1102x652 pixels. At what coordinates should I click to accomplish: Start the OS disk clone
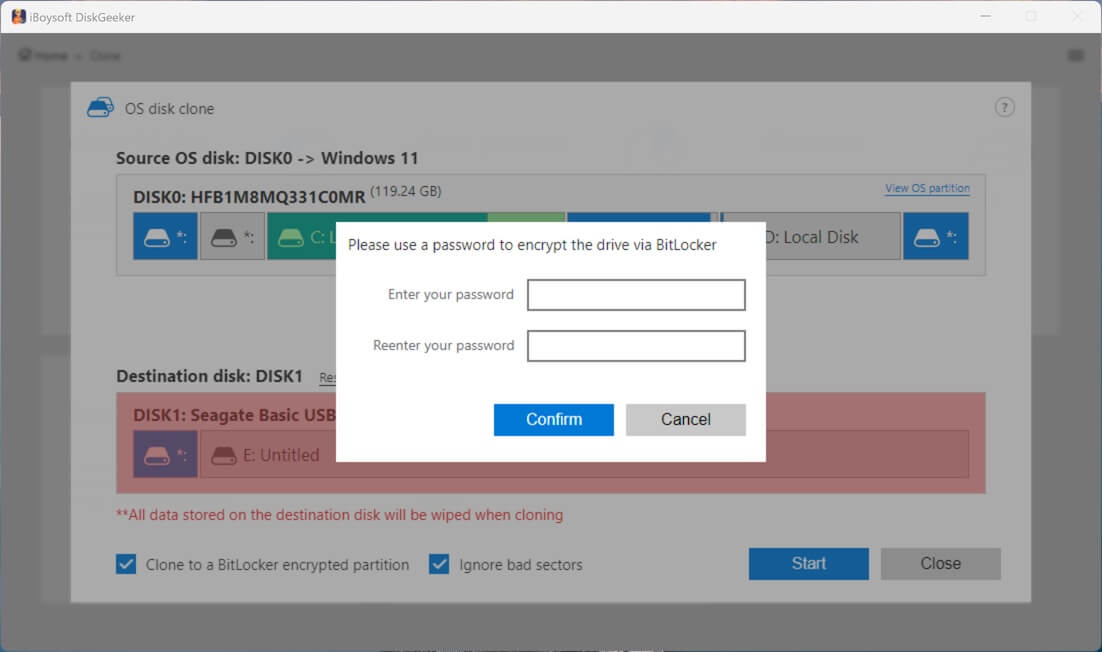[808, 563]
